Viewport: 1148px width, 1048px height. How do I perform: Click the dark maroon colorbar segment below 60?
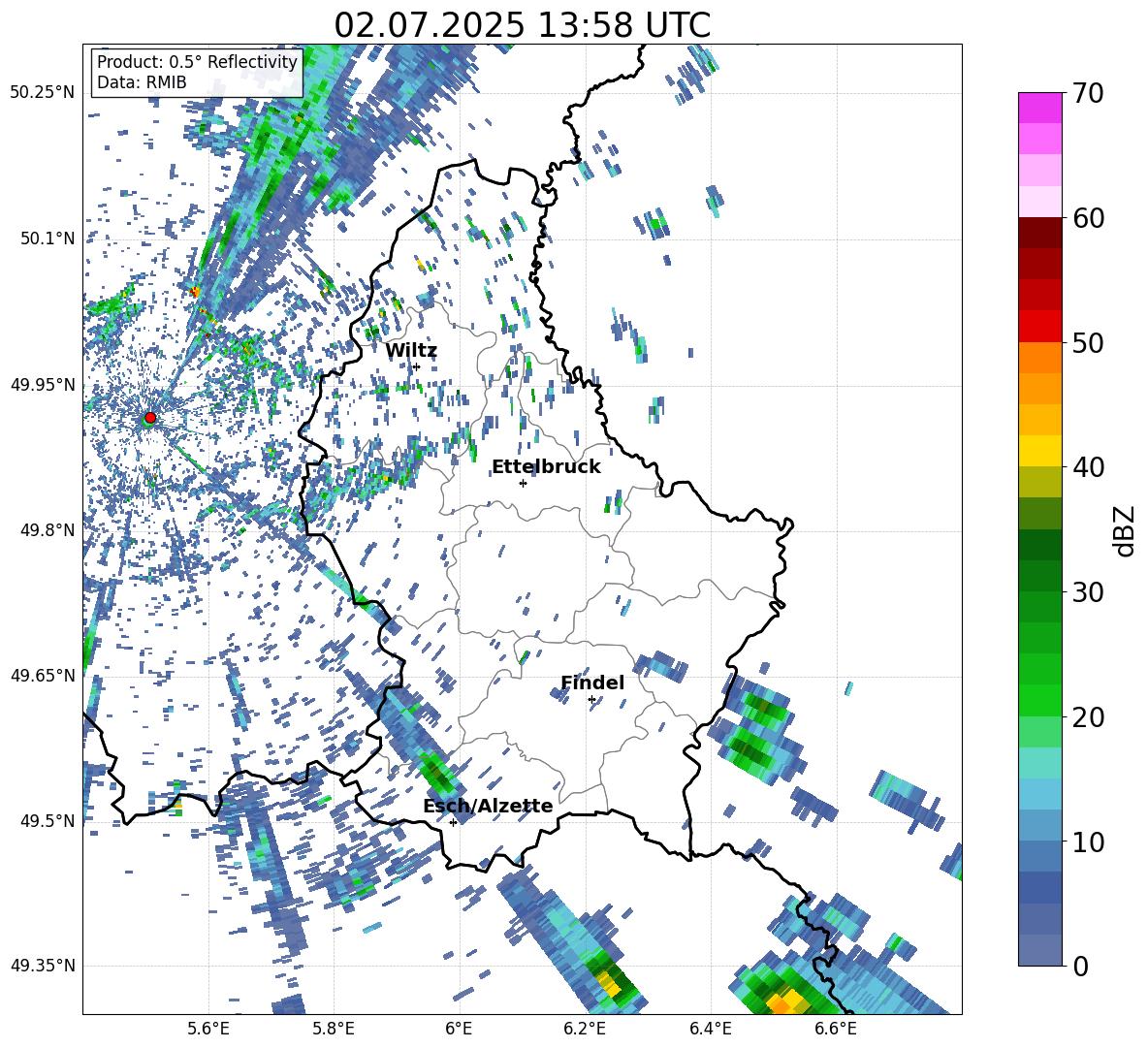tap(1039, 233)
